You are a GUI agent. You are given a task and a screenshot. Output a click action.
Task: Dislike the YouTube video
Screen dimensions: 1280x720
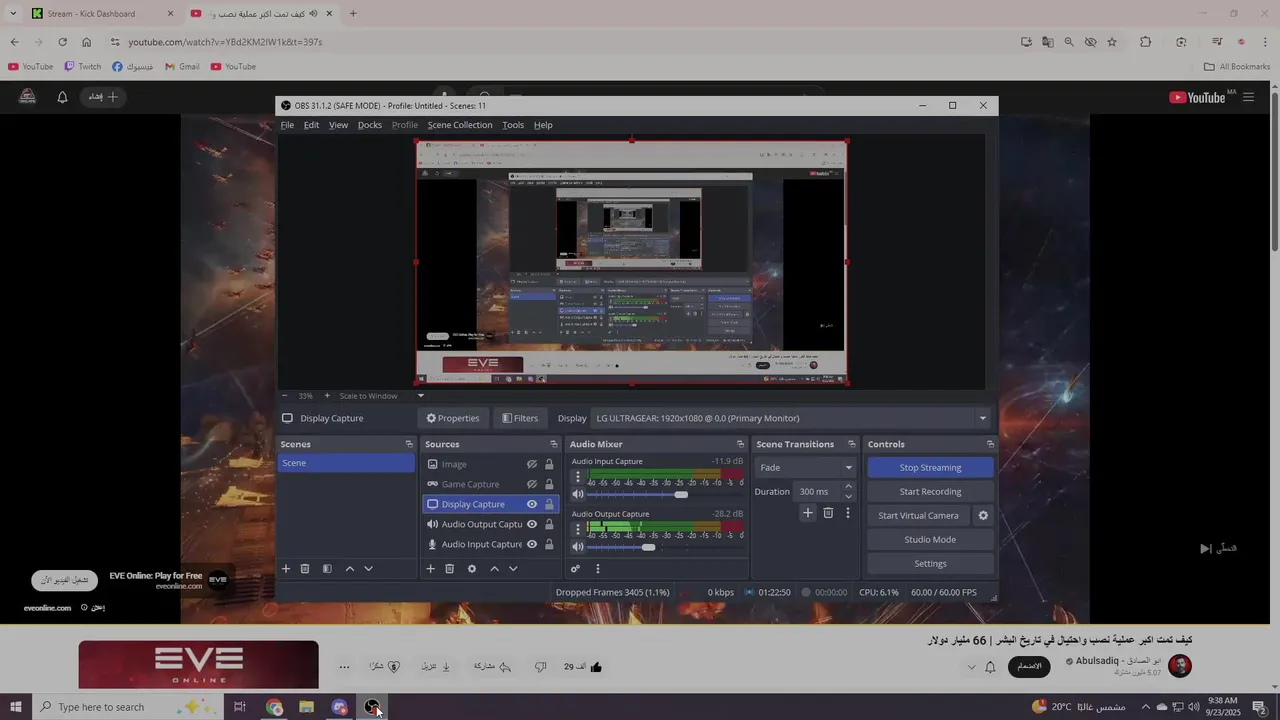[541, 667]
